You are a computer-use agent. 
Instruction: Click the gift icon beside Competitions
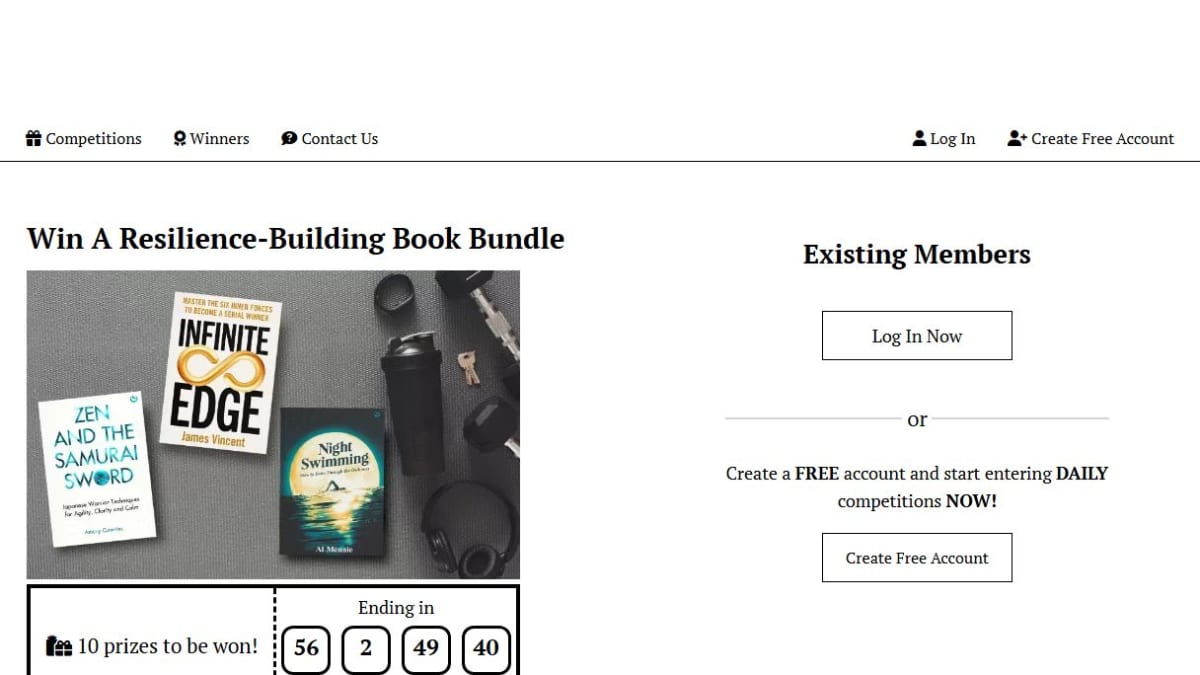point(34,139)
